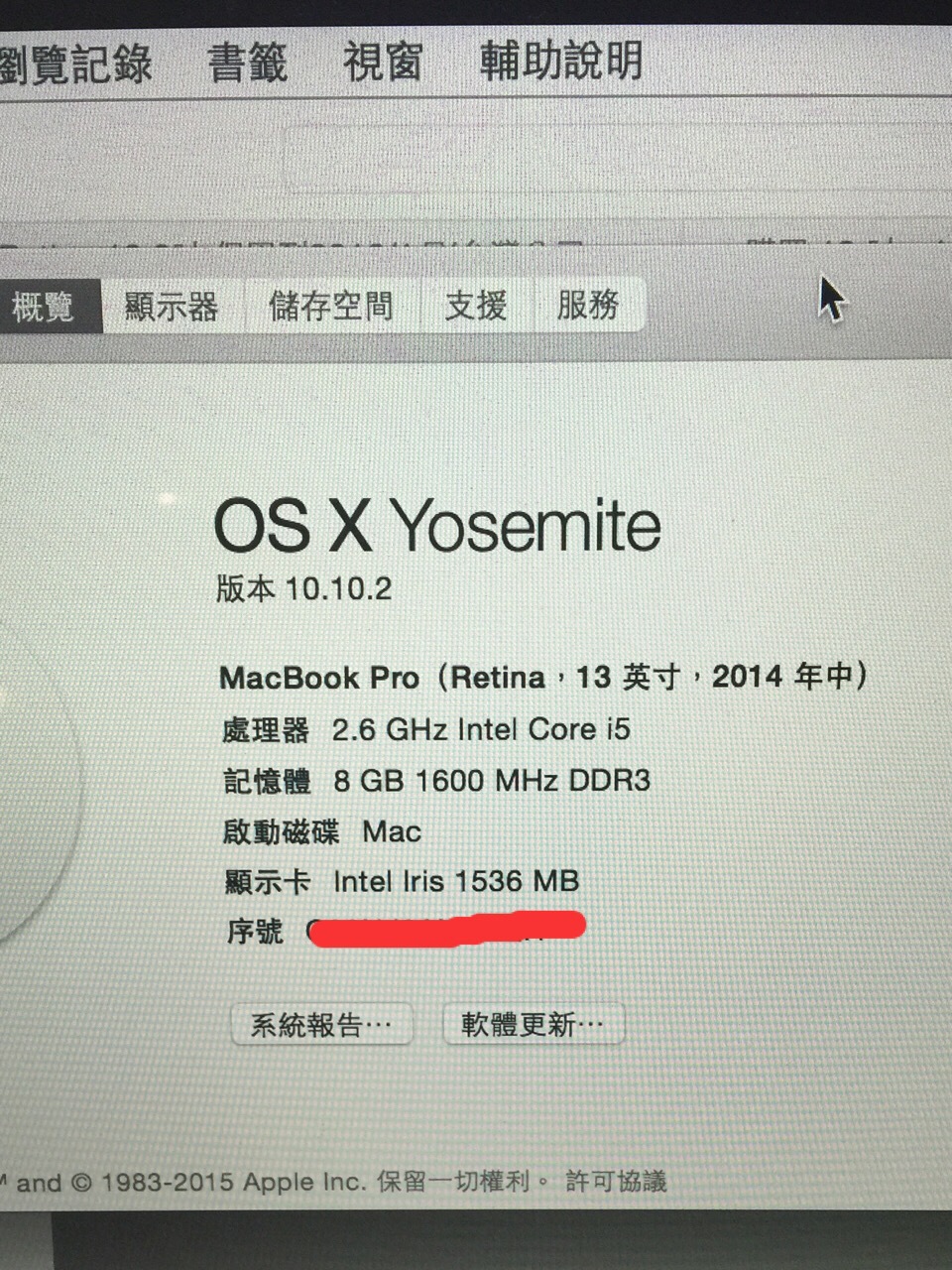
Task: Click the MacBook Pro Retina model line
Action: coord(543,677)
